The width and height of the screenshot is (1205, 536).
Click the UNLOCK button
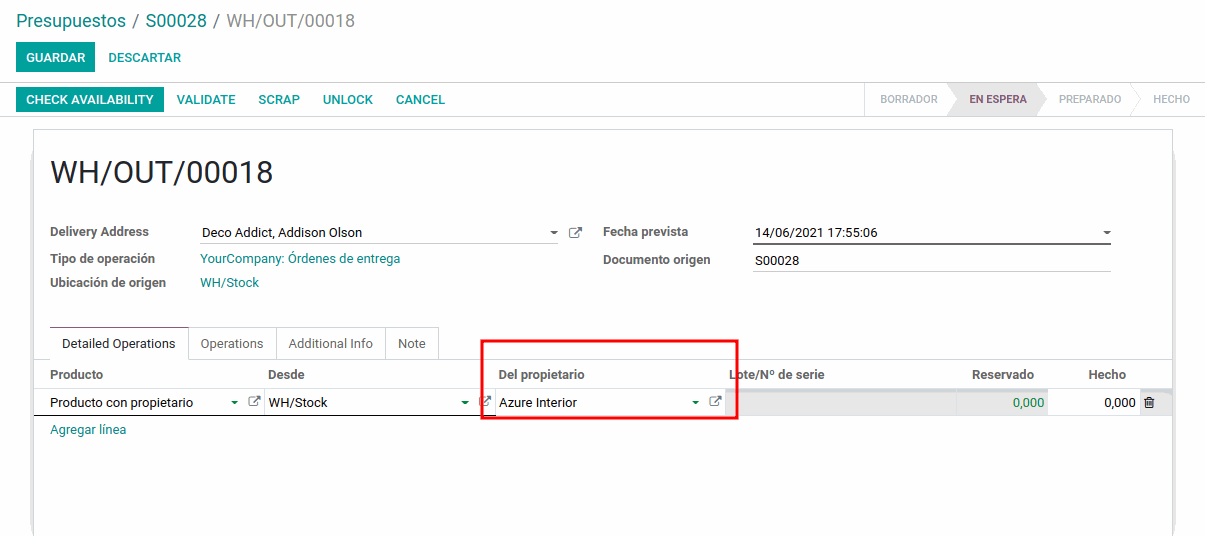click(348, 99)
